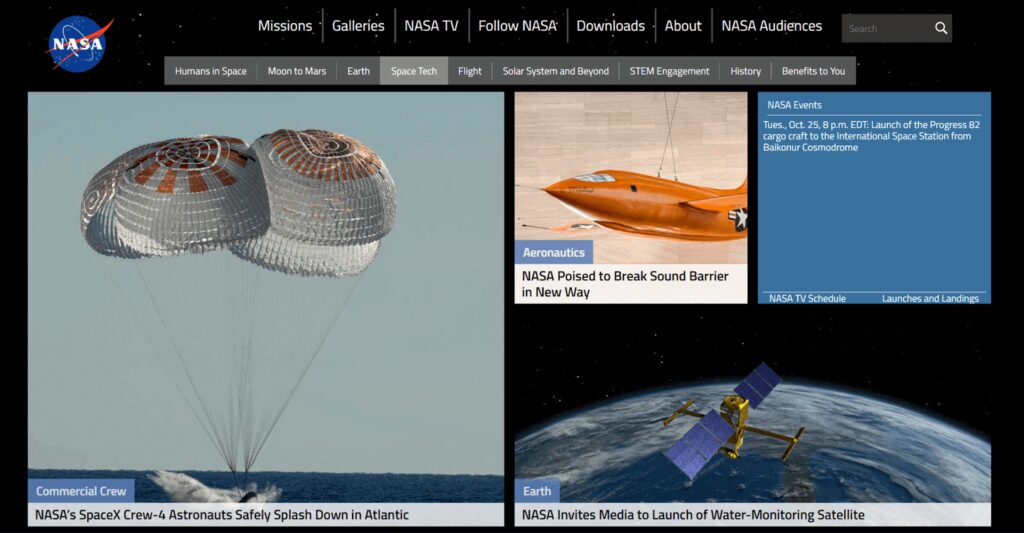Focus the Search input field

point(887,28)
